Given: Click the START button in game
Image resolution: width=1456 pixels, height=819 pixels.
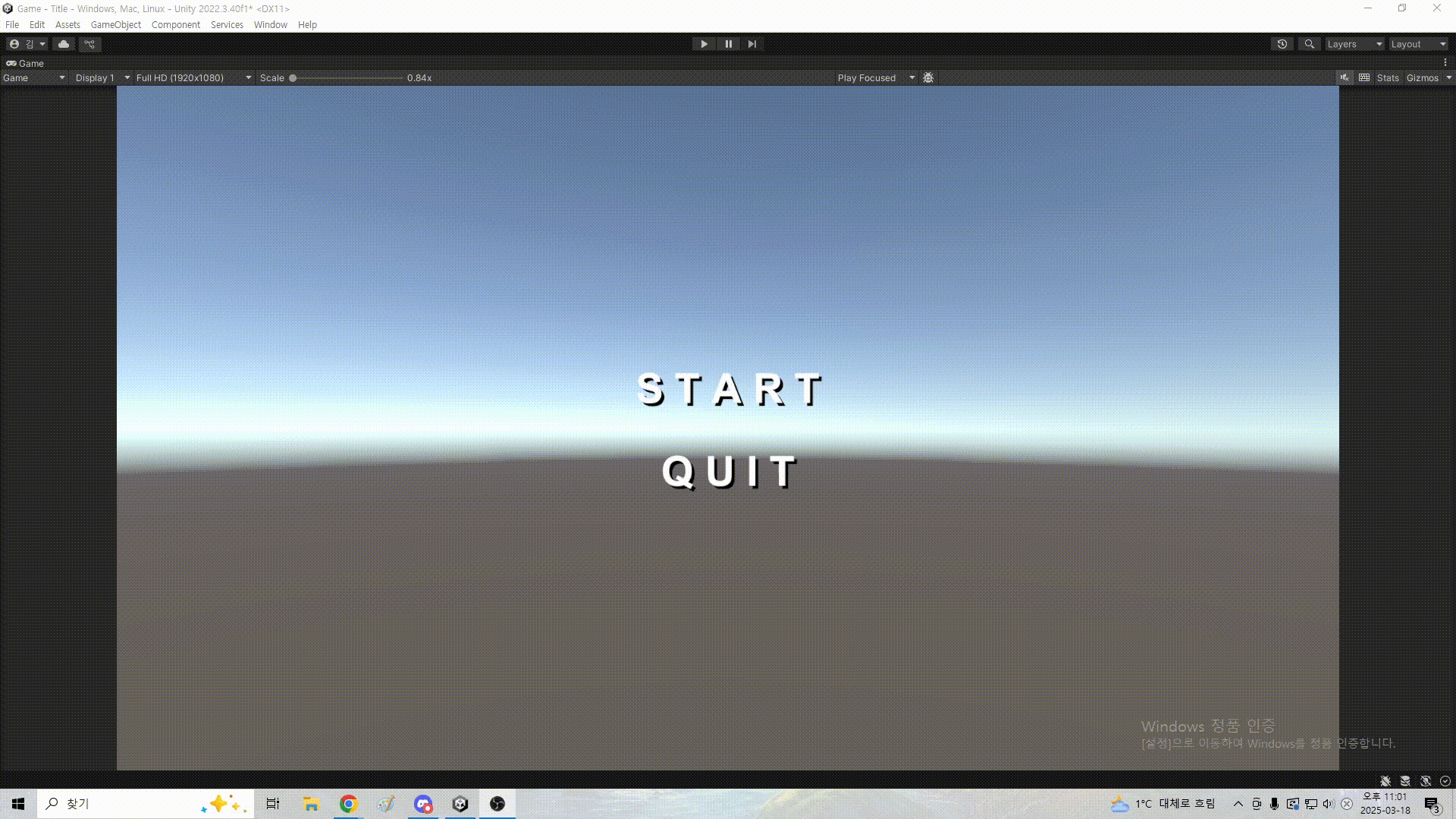Looking at the screenshot, I should [730, 390].
